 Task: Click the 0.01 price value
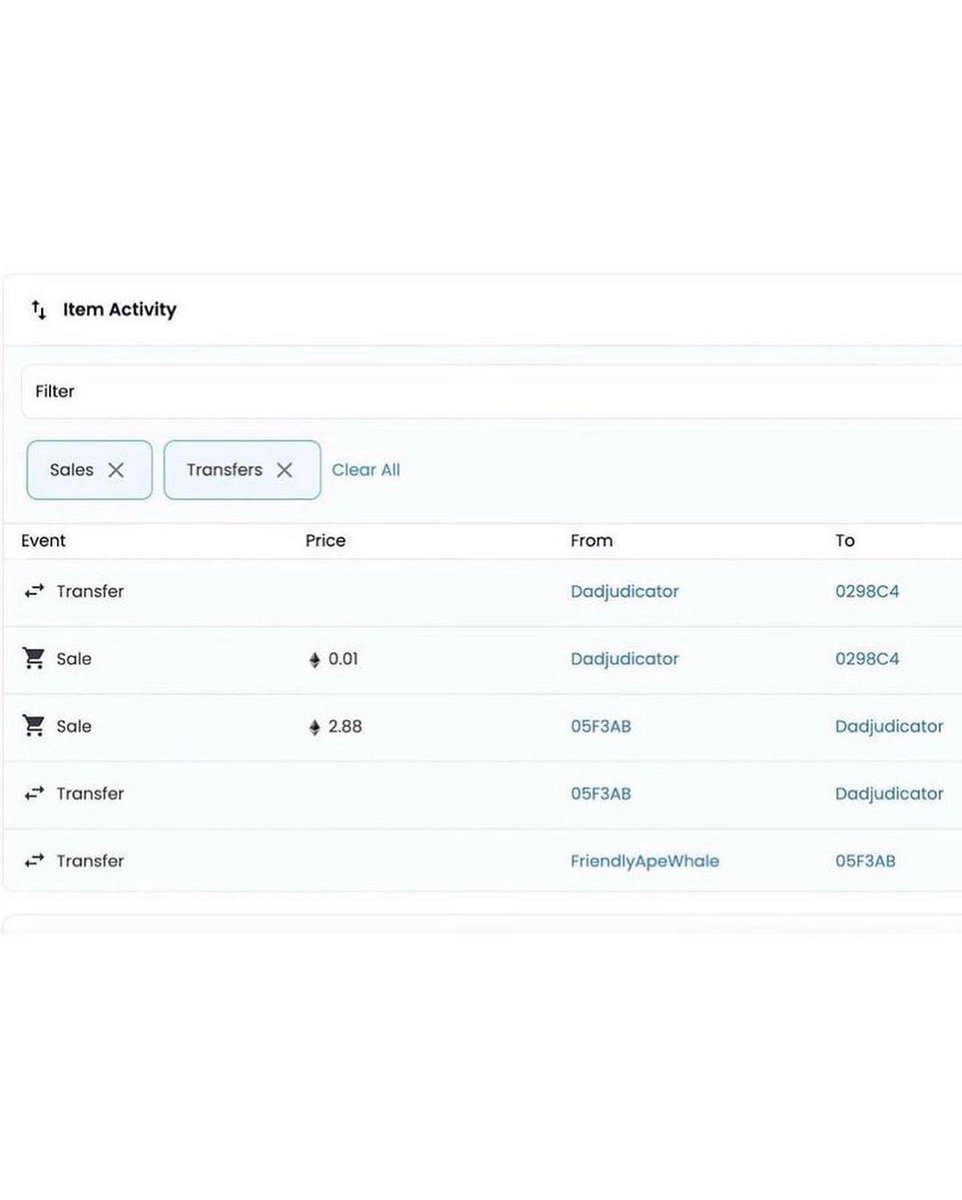(343, 659)
